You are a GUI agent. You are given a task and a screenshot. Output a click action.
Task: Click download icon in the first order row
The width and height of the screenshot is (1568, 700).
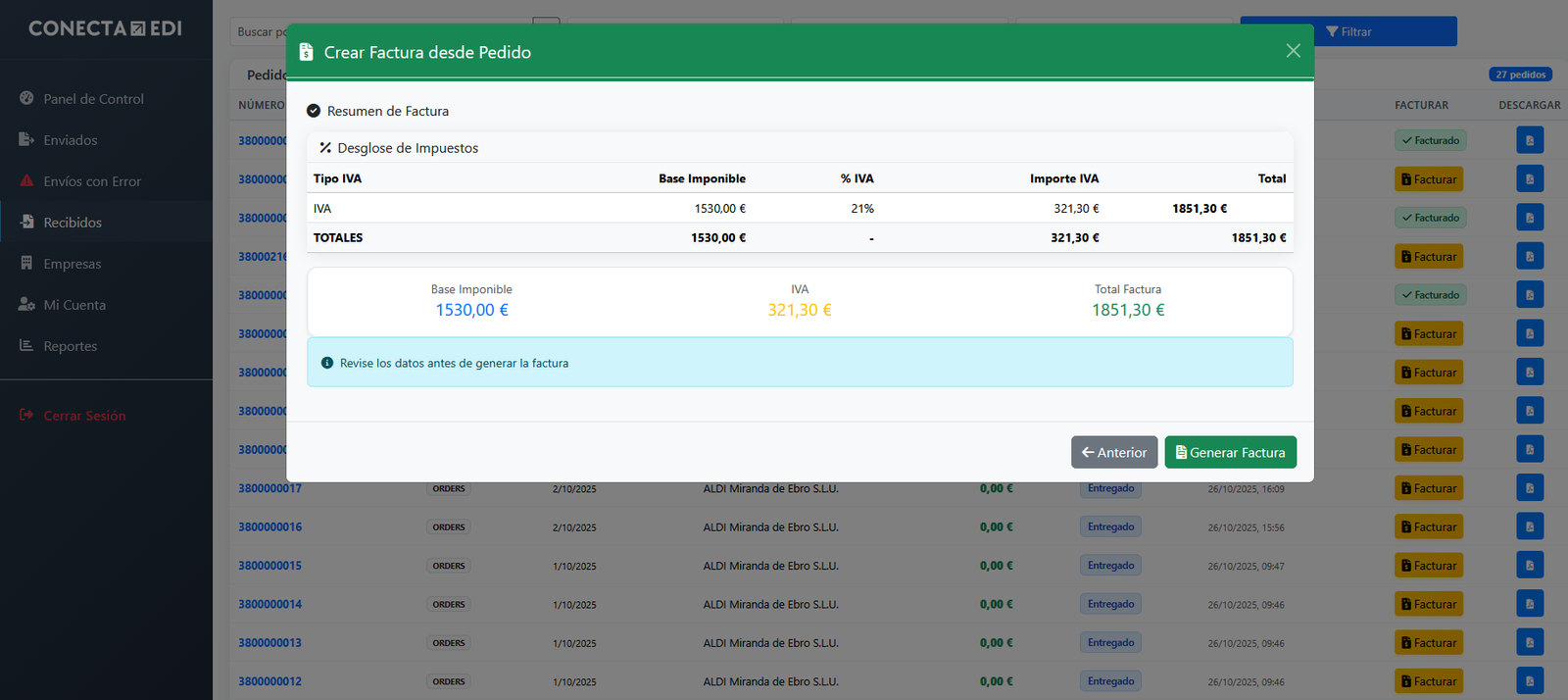1529,140
